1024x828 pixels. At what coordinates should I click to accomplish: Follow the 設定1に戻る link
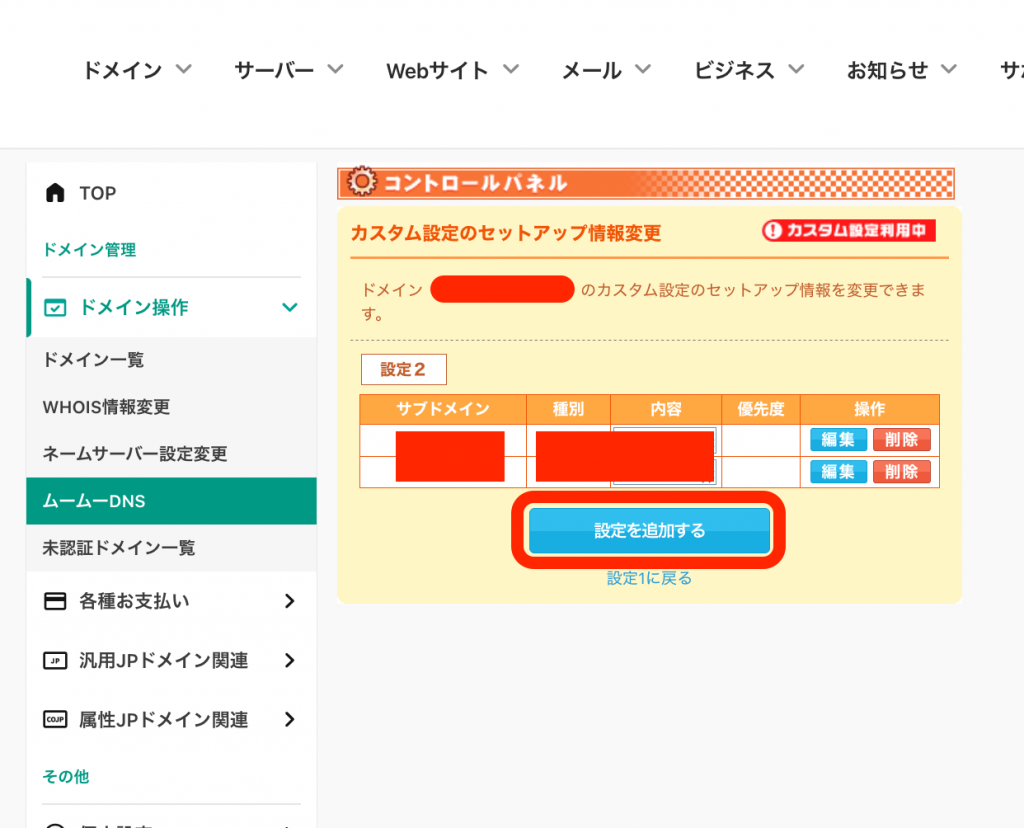648,578
